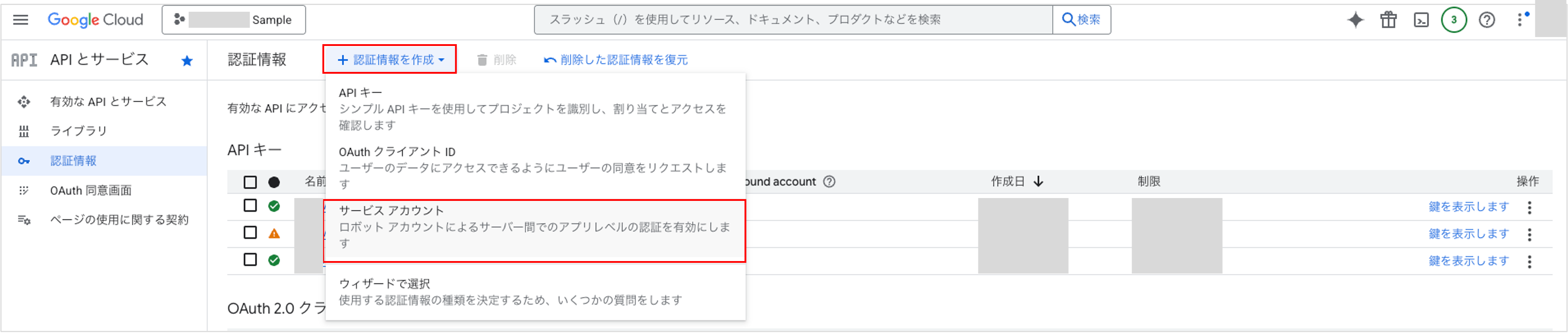Click the 制限 column header
1568x333 pixels.
[x=1149, y=182]
